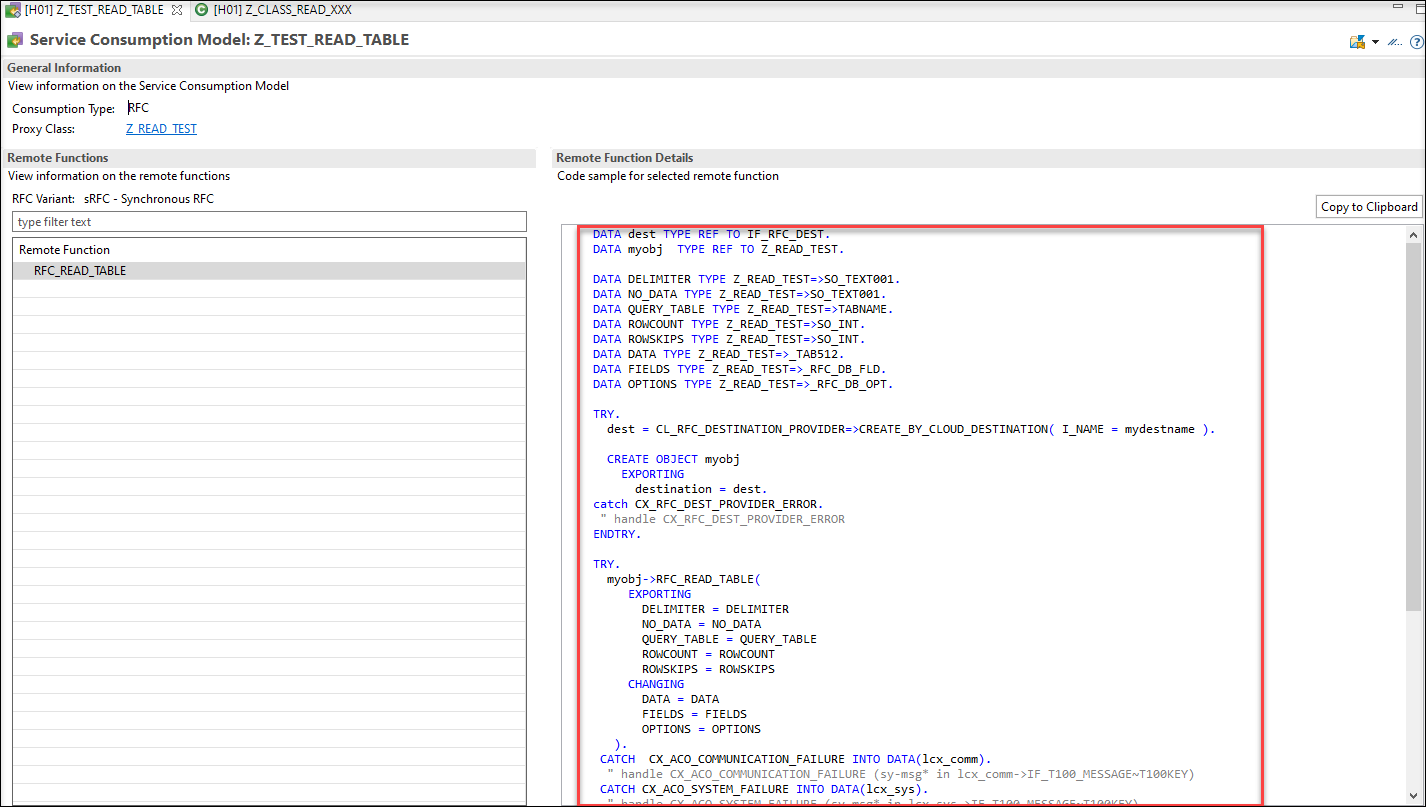
Task: Click the Copy to Clipboard button
Action: [1369, 207]
